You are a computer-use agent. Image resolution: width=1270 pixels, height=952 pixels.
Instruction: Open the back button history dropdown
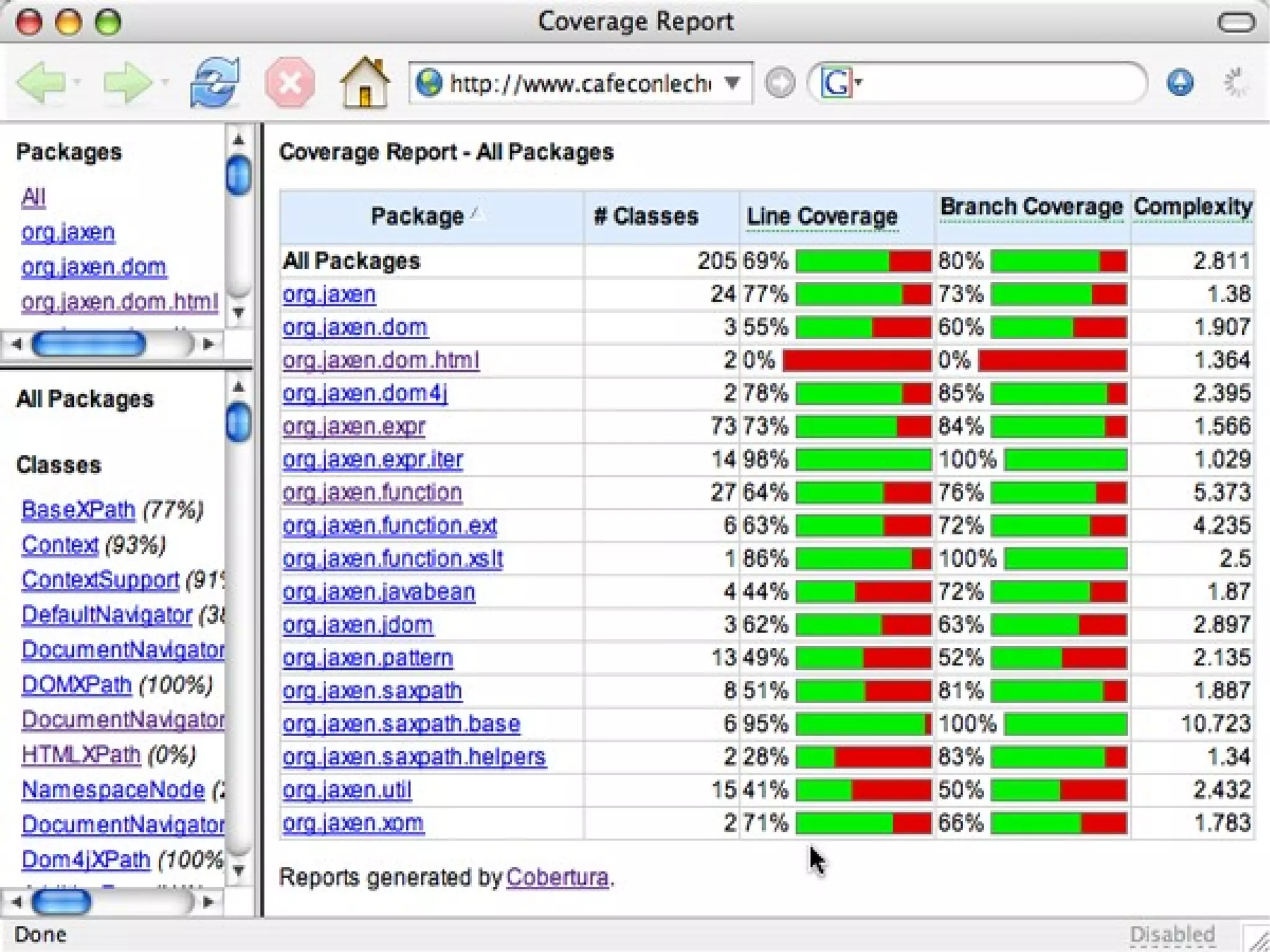pos(77,82)
